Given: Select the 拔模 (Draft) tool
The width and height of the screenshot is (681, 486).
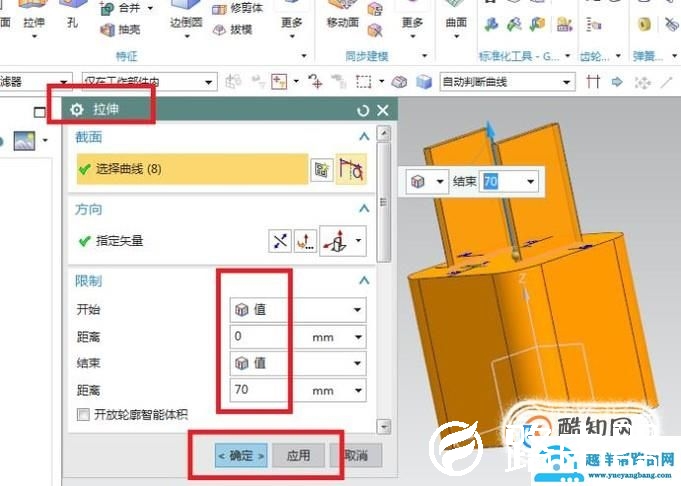Looking at the screenshot, I should 233,30.
